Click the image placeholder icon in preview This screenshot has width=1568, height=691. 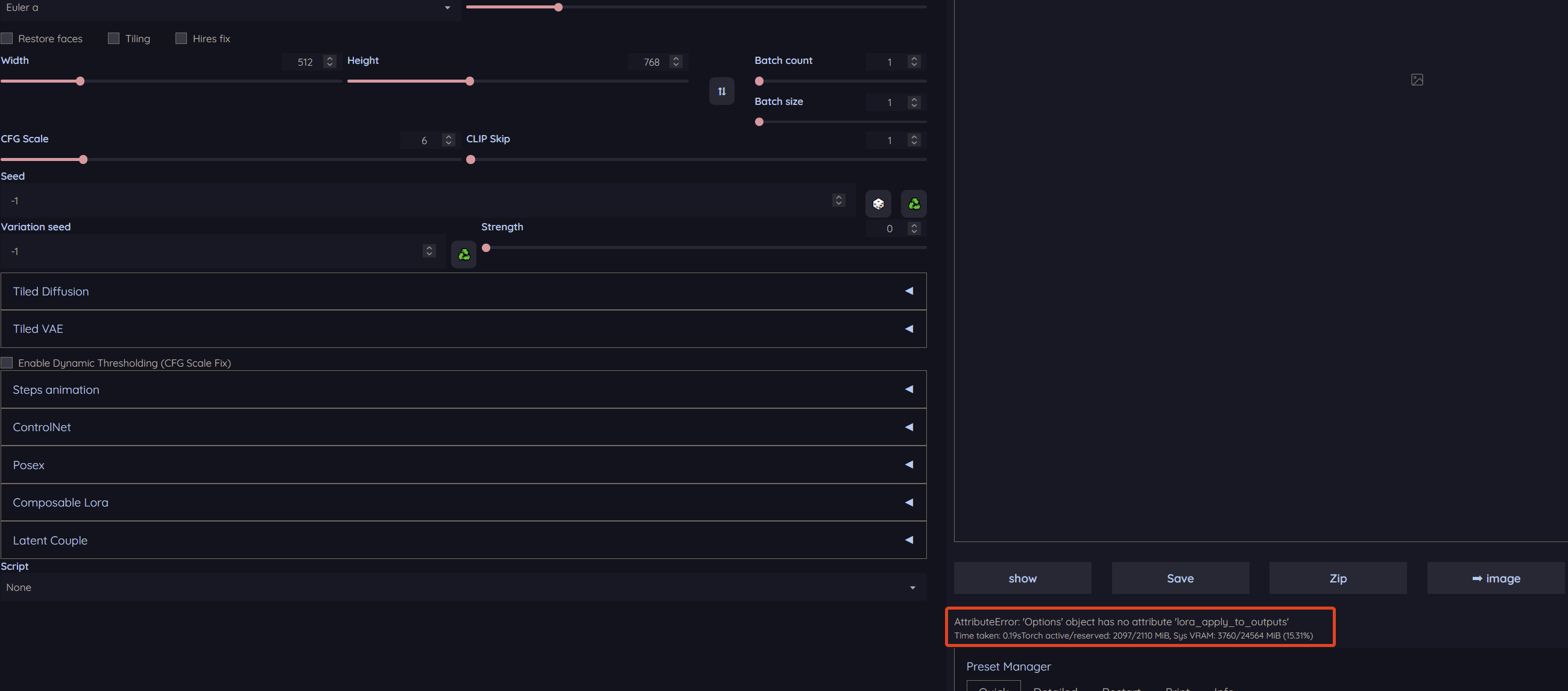click(1417, 80)
